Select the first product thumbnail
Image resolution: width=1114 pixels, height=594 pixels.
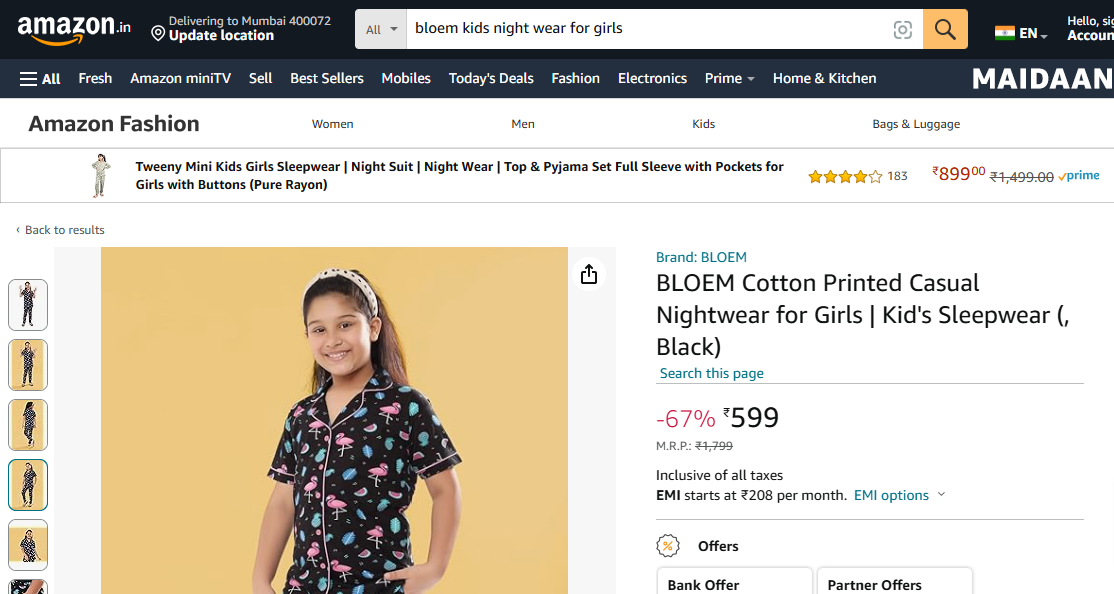click(28, 304)
